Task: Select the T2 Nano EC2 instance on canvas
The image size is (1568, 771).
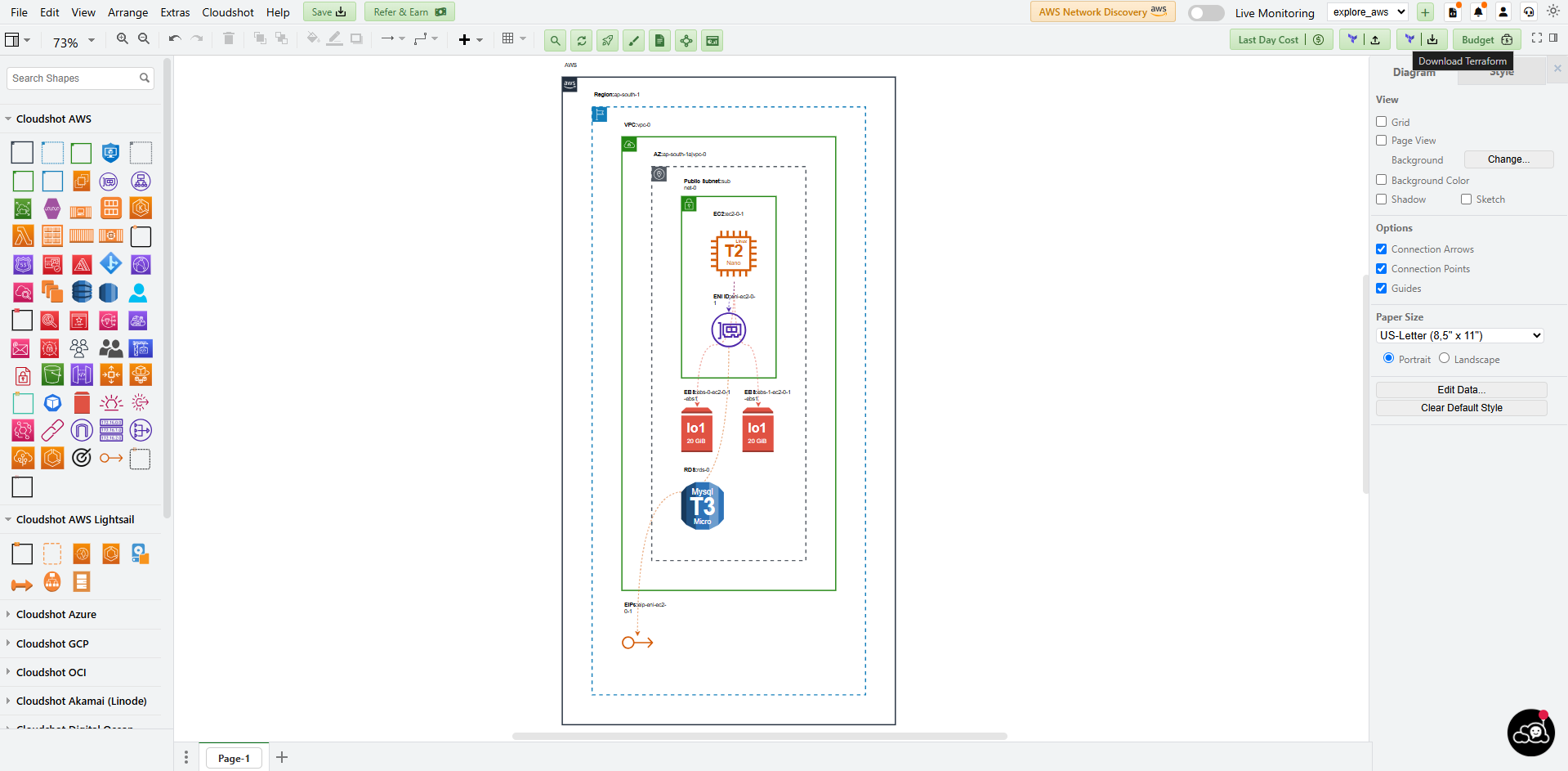Action: click(x=734, y=253)
